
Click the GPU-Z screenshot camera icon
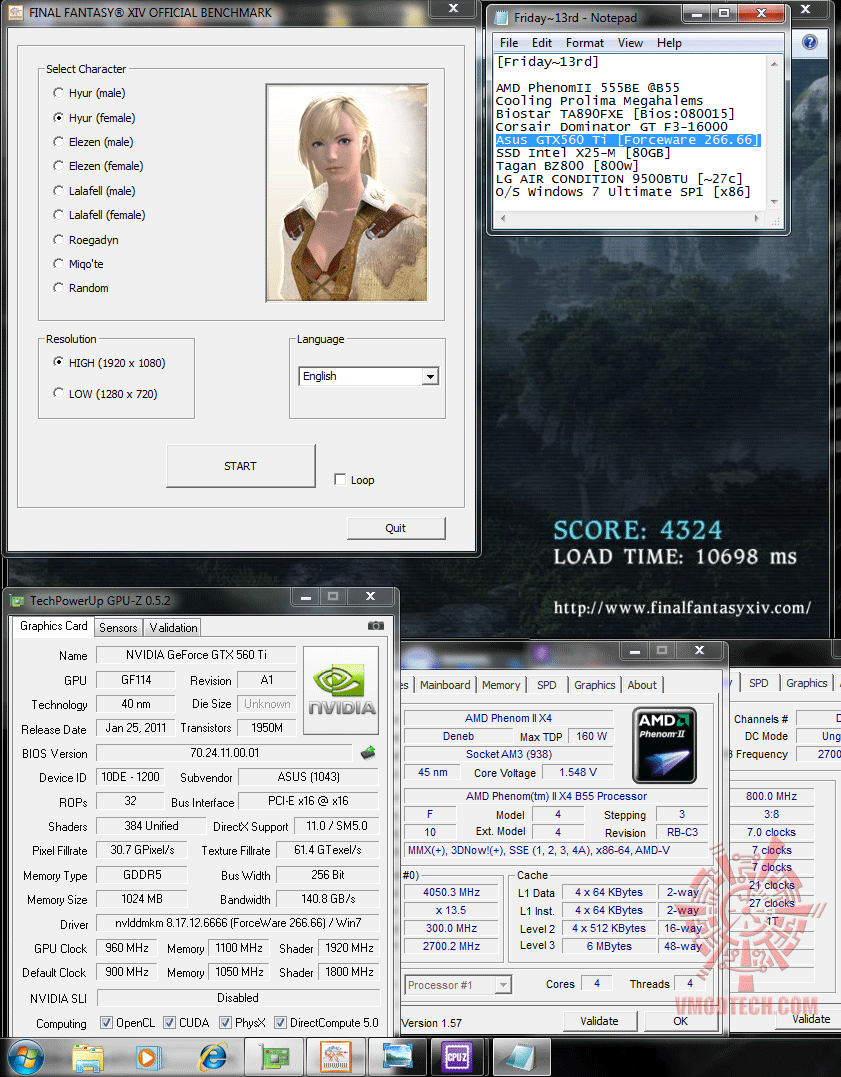(375, 626)
